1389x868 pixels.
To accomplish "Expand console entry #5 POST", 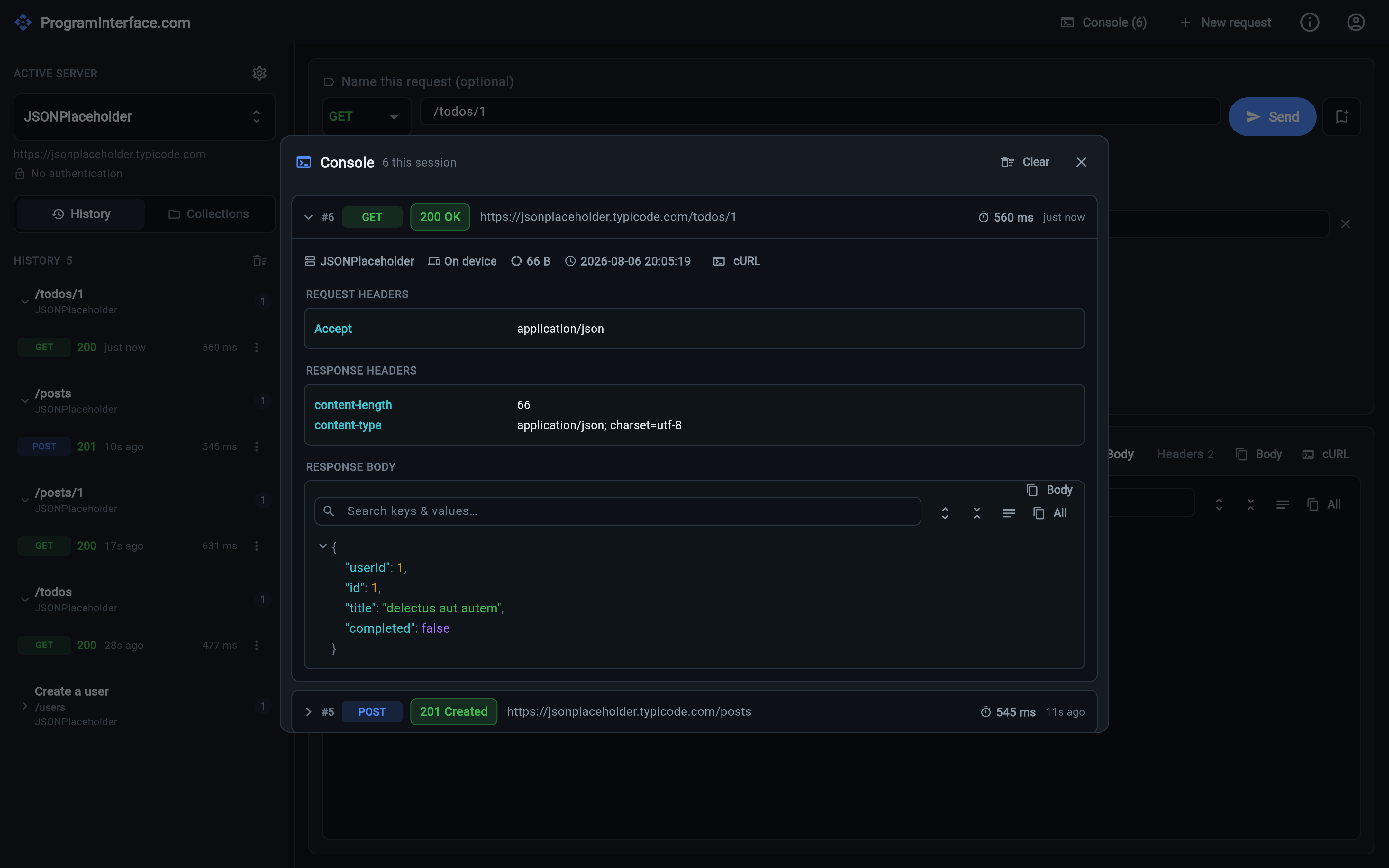I will [x=308, y=712].
